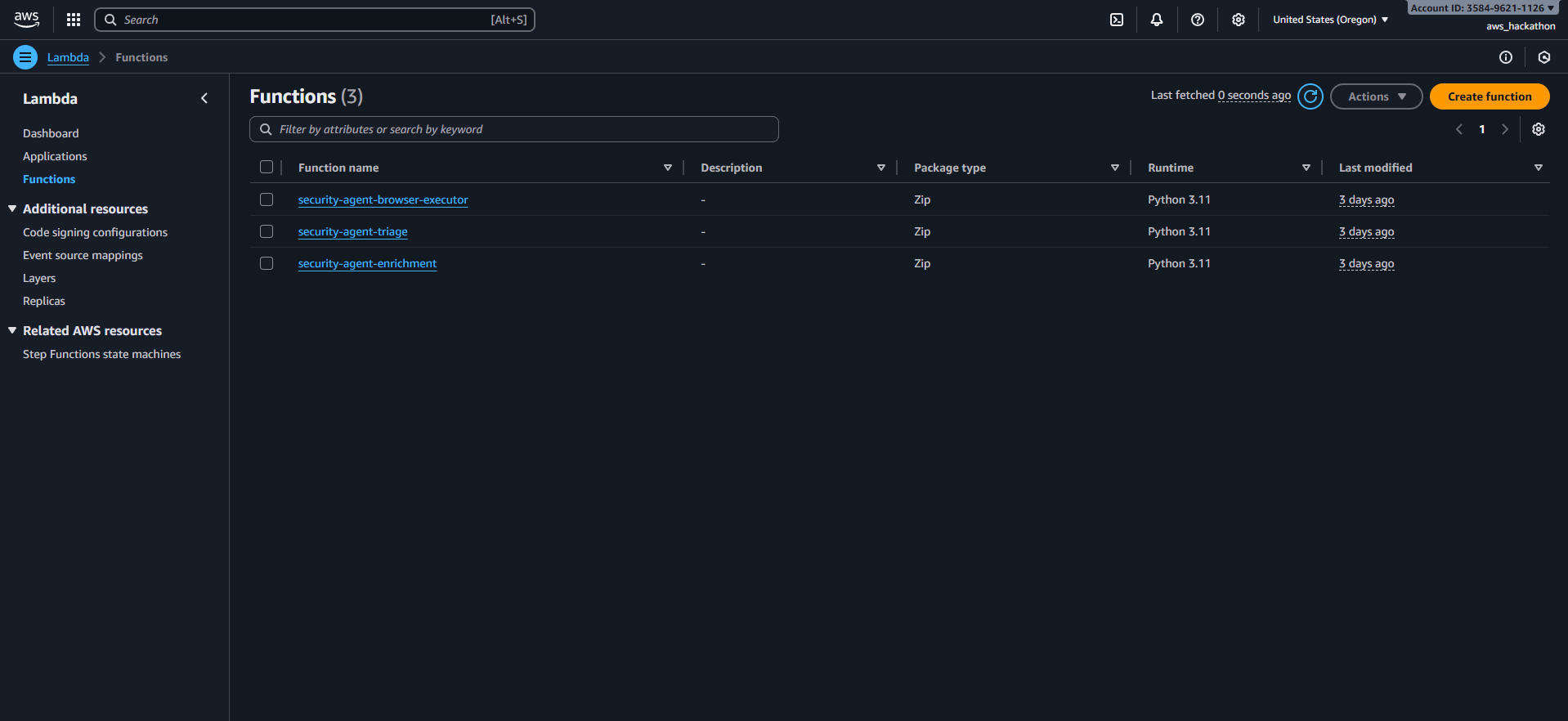Go to previous page of functions

click(x=1459, y=129)
